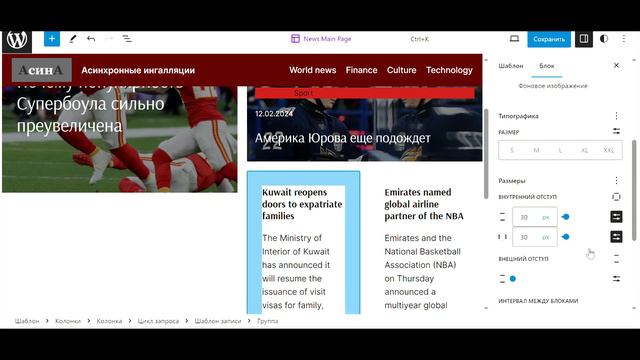Click the Асинхронные ингалляции site title
This screenshot has width=640, height=360.
(x=138, y=70)
